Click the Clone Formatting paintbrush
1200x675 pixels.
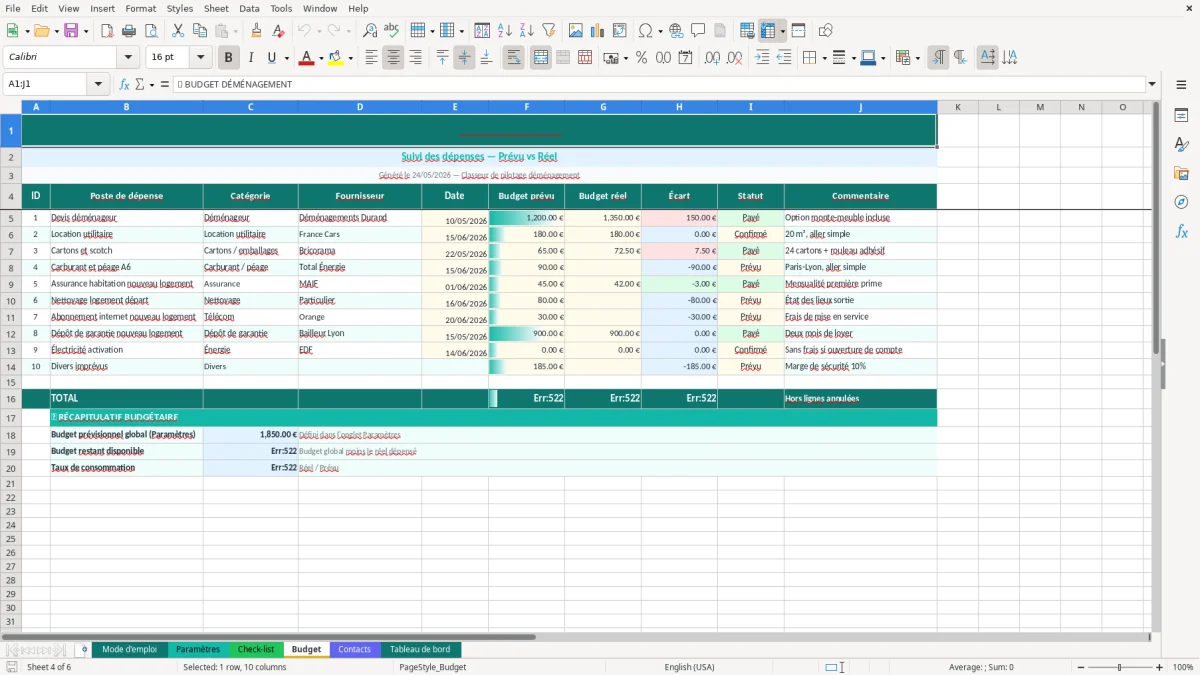(257, 31)
